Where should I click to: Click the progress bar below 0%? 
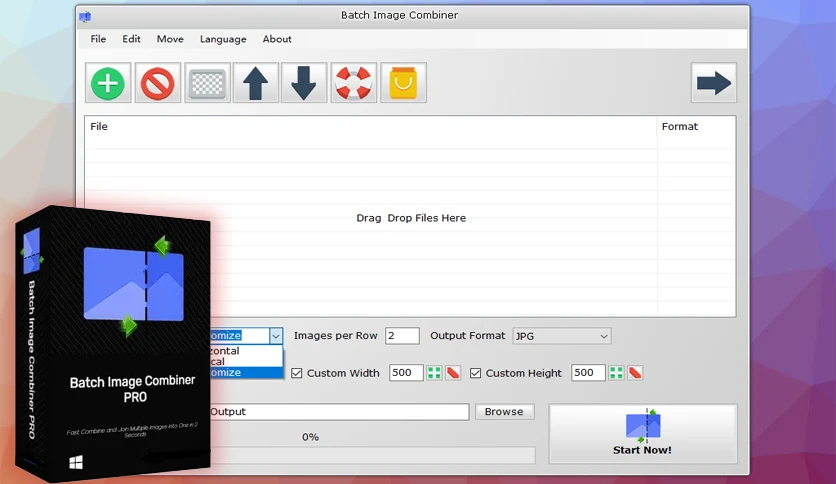373,455
